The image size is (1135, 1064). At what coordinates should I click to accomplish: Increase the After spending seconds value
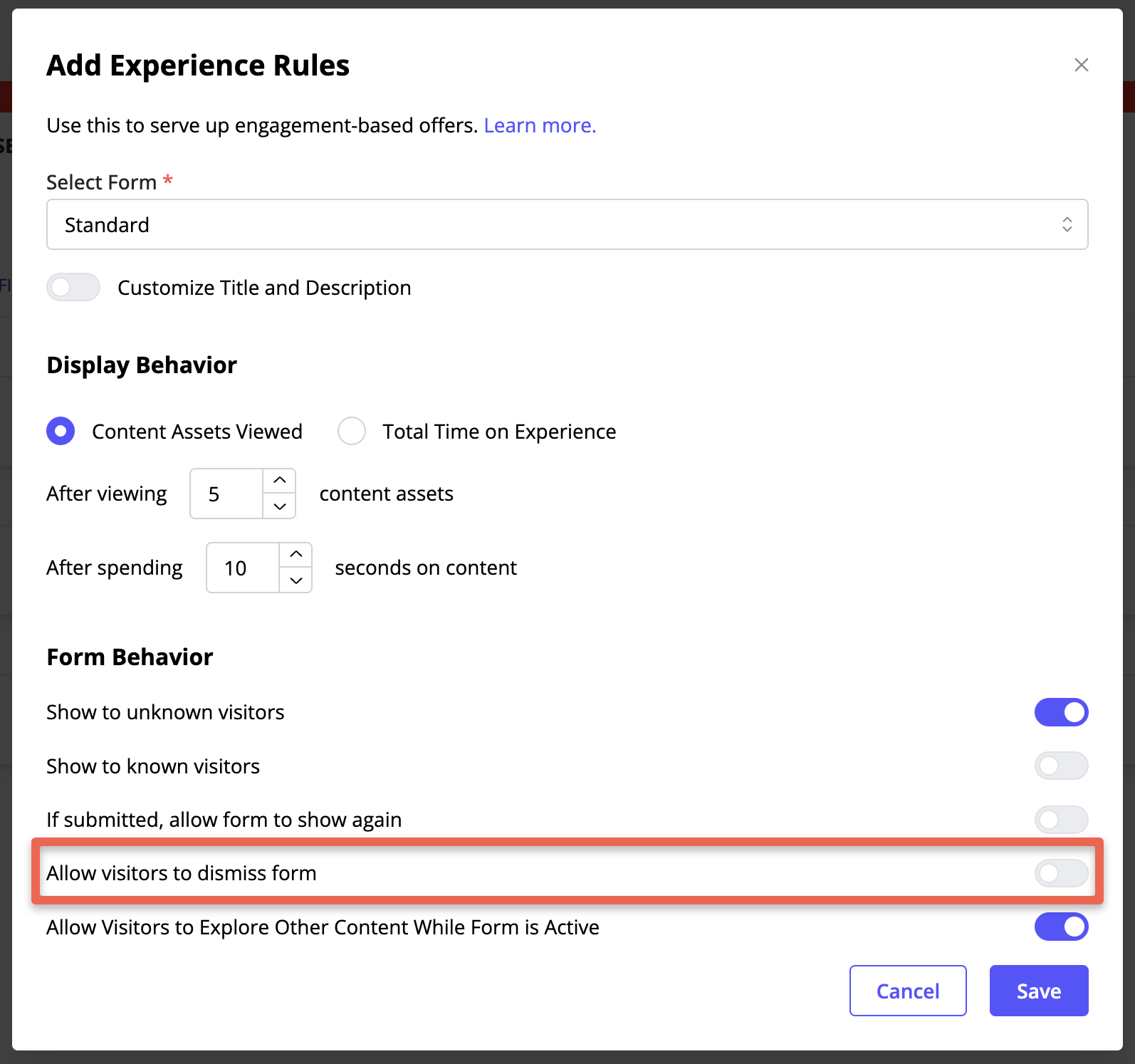296,555
